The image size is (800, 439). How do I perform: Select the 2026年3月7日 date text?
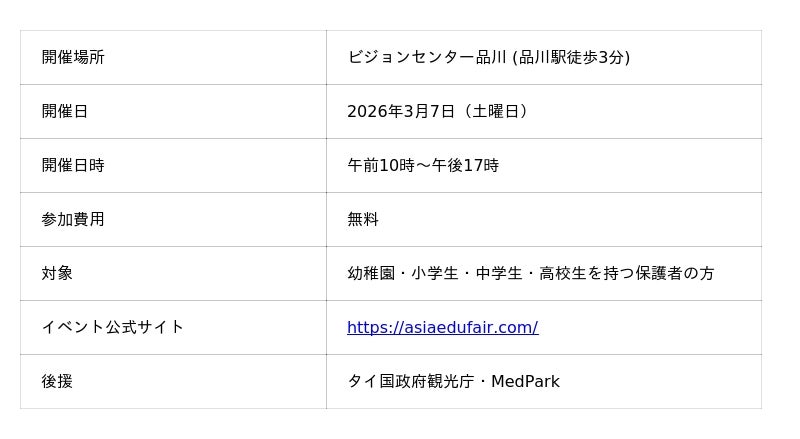pyautogui.click(x=401, y=111)
